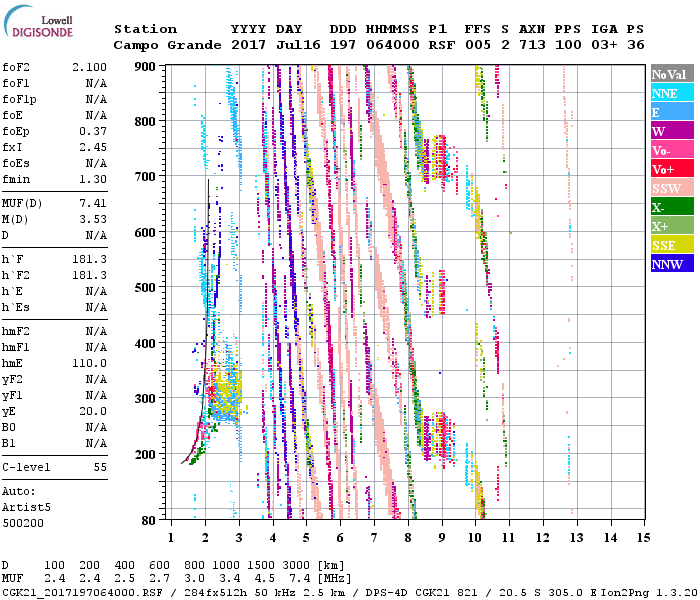Click the Vo+ red legend swatch
The width and height of the screenshot is (700, 600).
coord(672,170)
